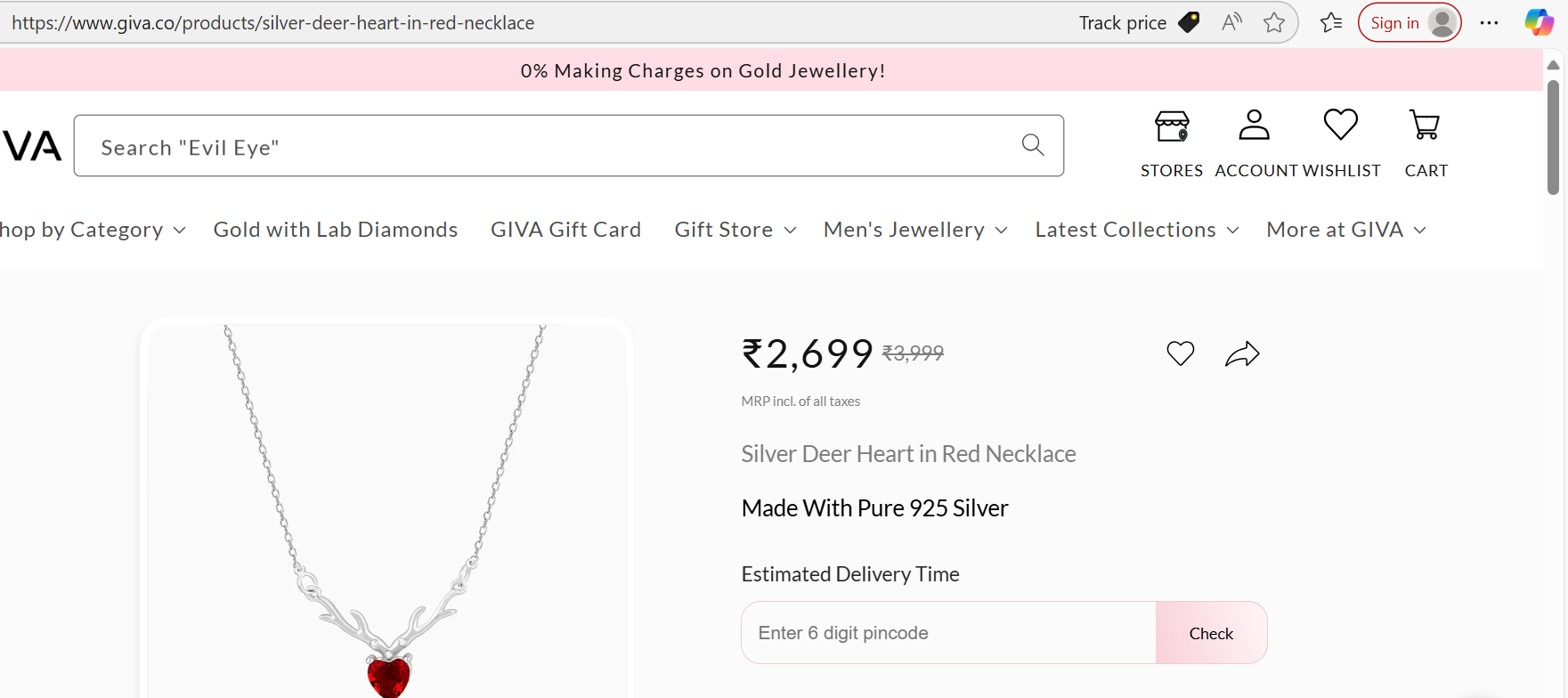Toggle browser read aloud icon
The image size is (1568, 698).
(x=1232, y=22)
